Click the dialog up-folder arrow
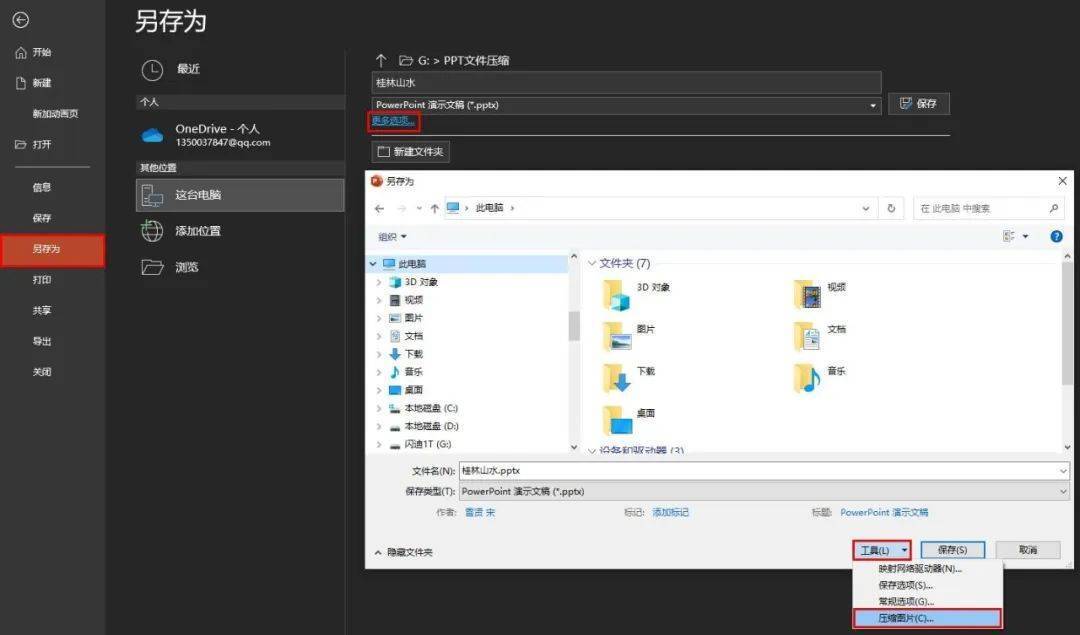The image size is (1080, 635). (435, 209)
